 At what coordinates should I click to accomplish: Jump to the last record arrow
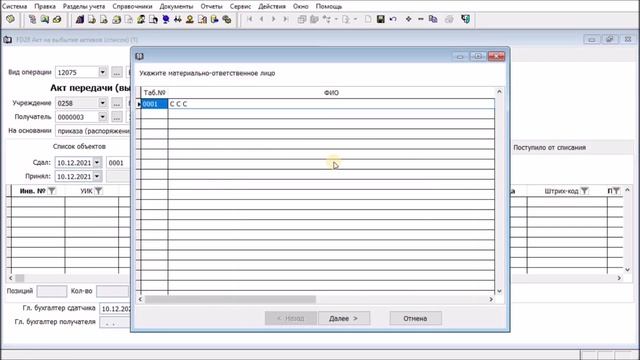click(x=286, y=19)
